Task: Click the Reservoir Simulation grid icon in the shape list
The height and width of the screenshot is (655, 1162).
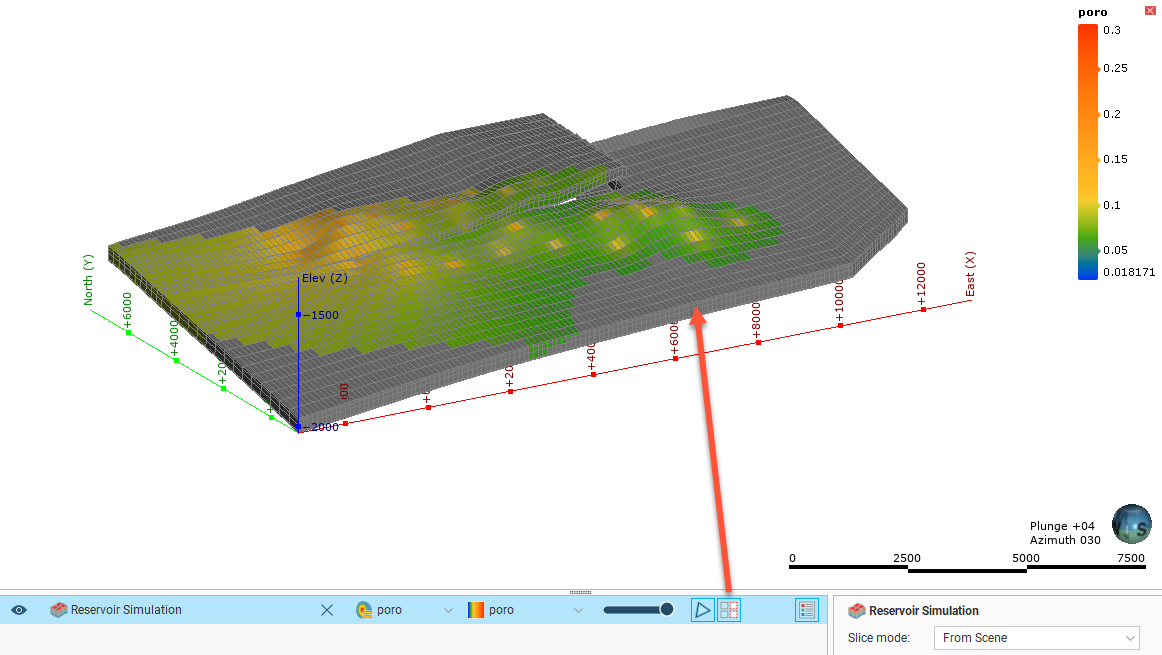Action: (59, 610)
